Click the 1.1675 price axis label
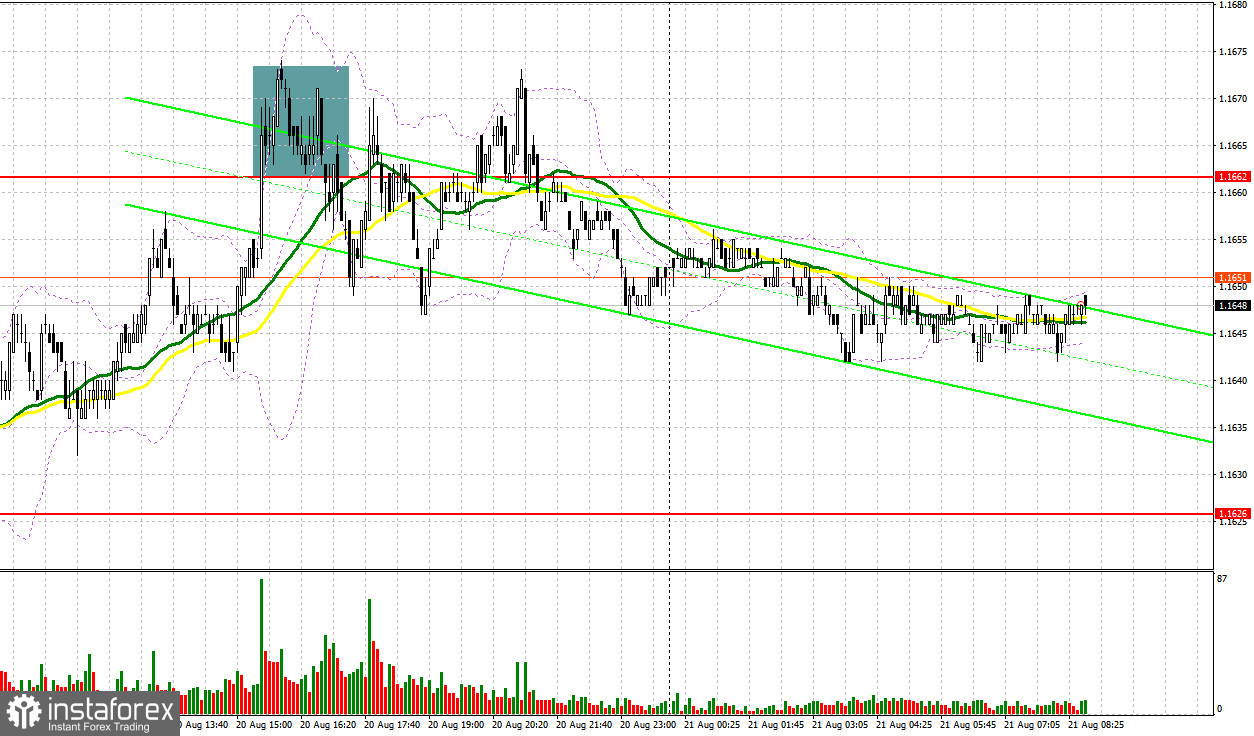1254x736 pixels. [1231, 51]
